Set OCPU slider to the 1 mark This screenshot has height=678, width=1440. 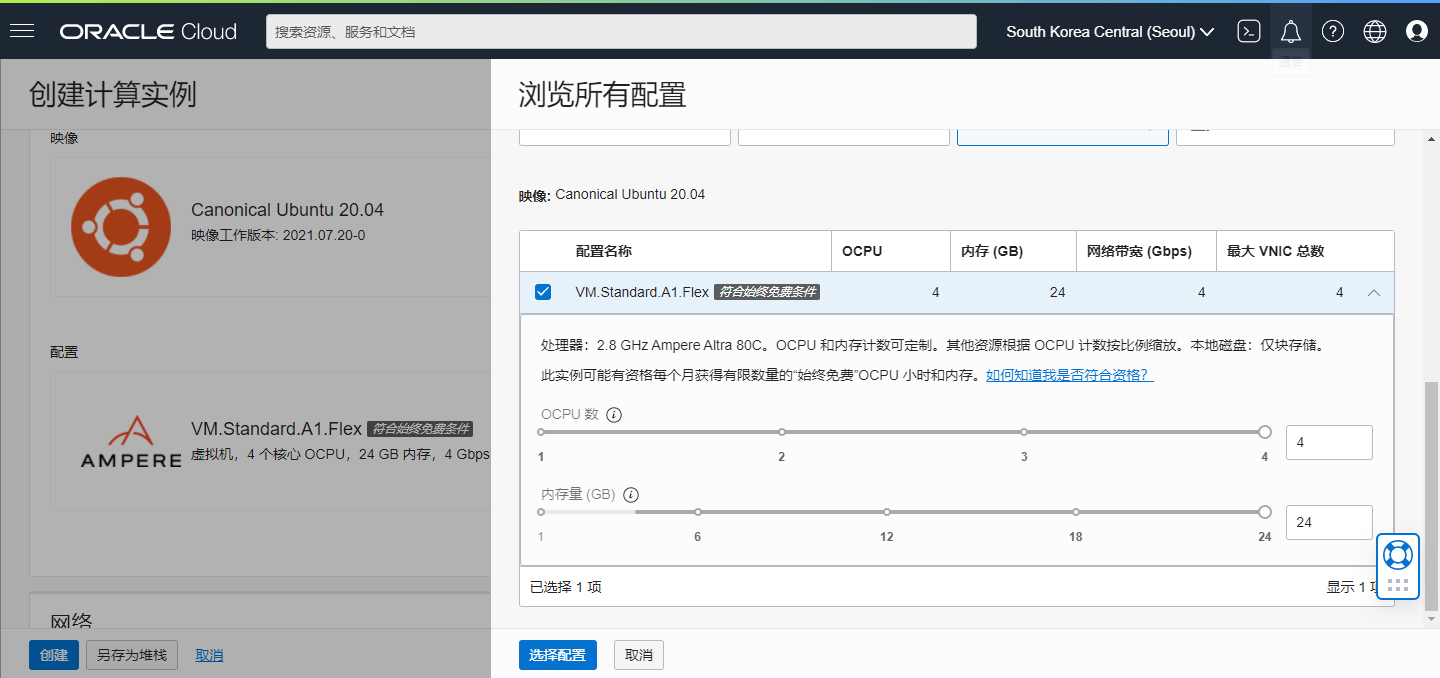[541, 432]
